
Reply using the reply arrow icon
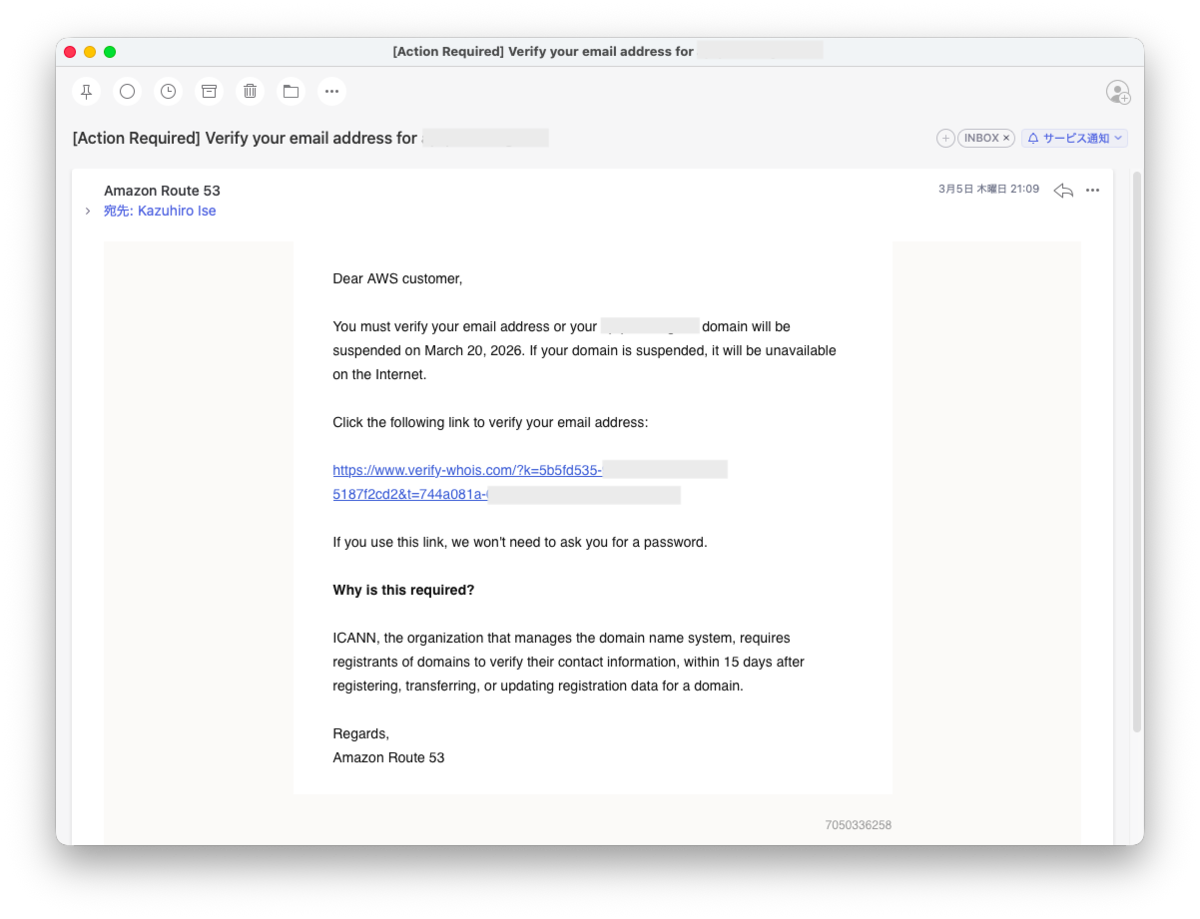[1063, 190]
